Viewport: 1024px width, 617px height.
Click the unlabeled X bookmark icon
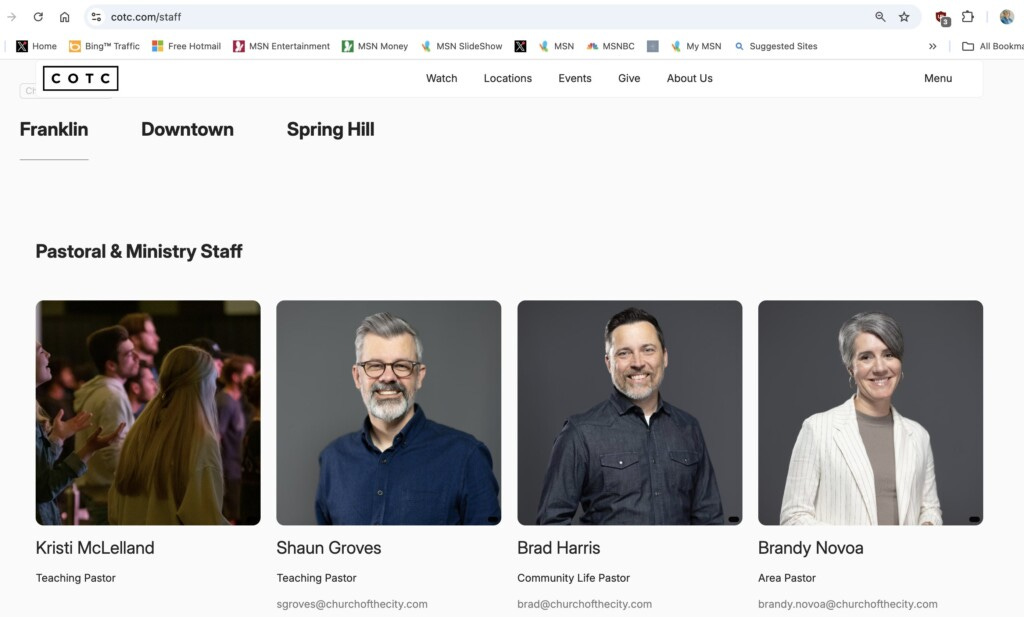coord(520,46)
